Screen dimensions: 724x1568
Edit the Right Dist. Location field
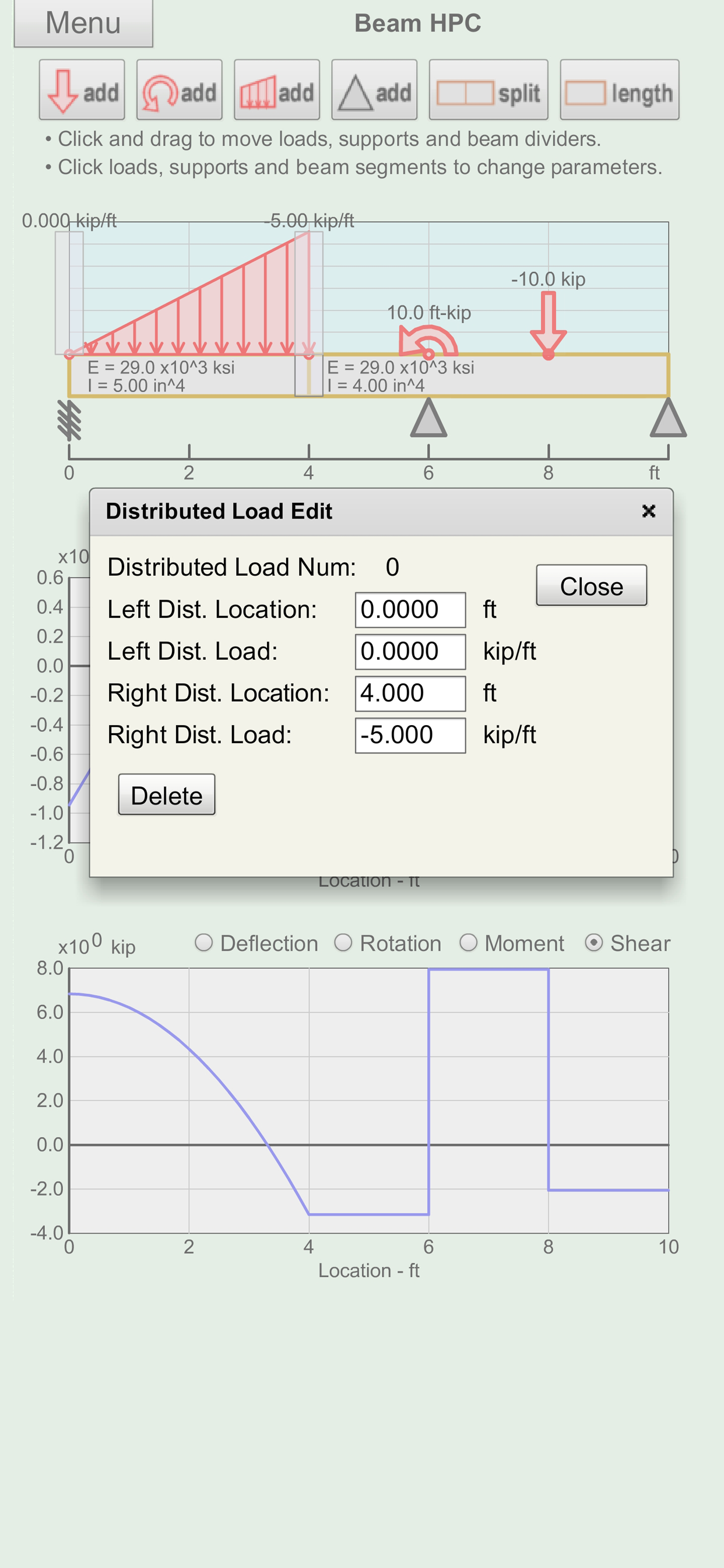[410, 694]
